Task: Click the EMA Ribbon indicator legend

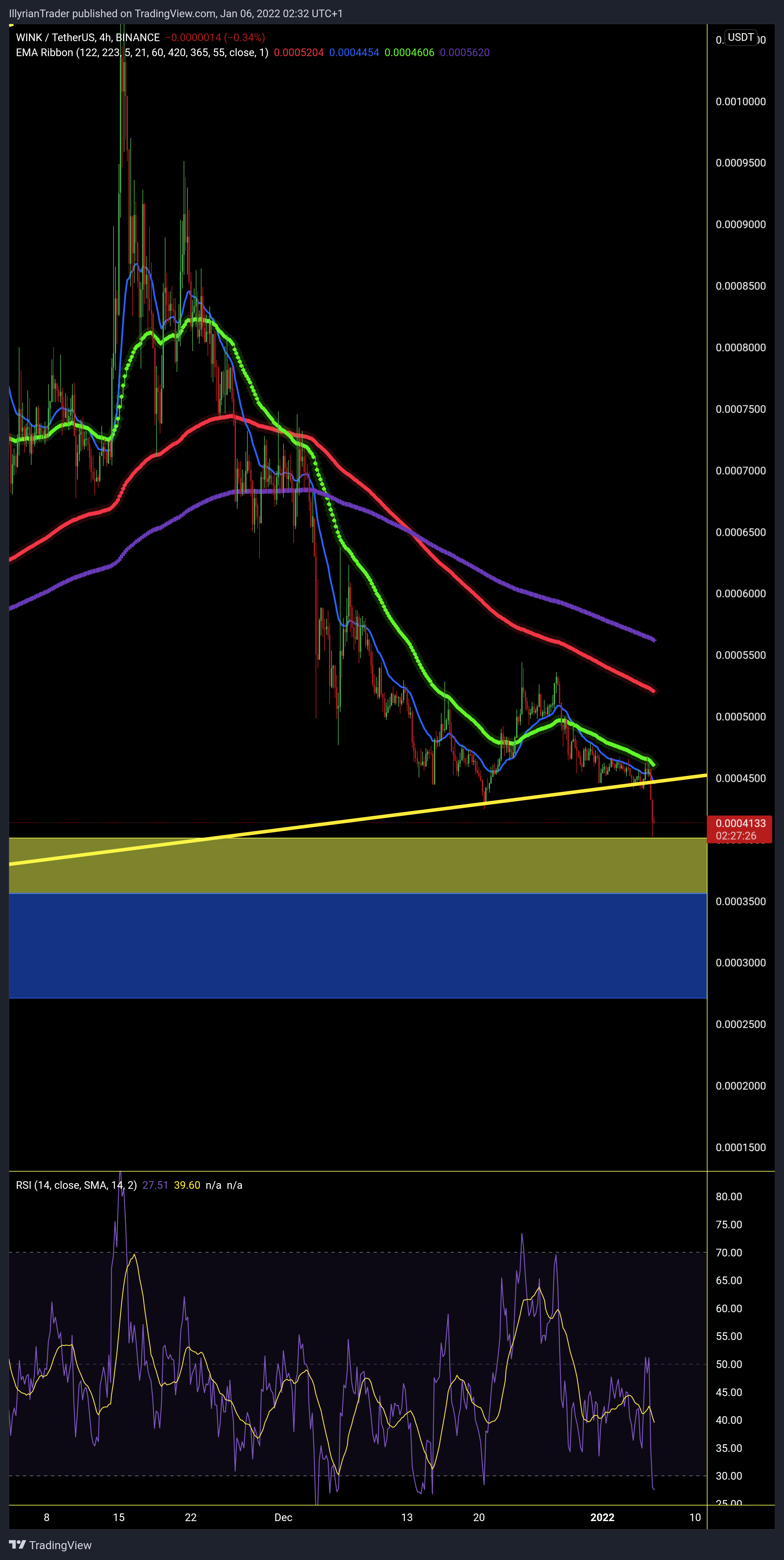Action: (142, 53)
